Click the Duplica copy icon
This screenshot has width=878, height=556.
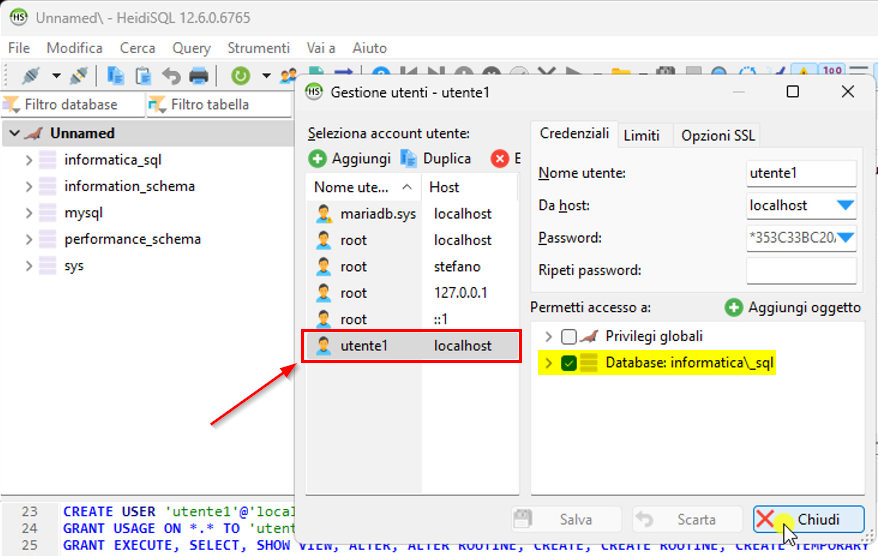[408, 159]
